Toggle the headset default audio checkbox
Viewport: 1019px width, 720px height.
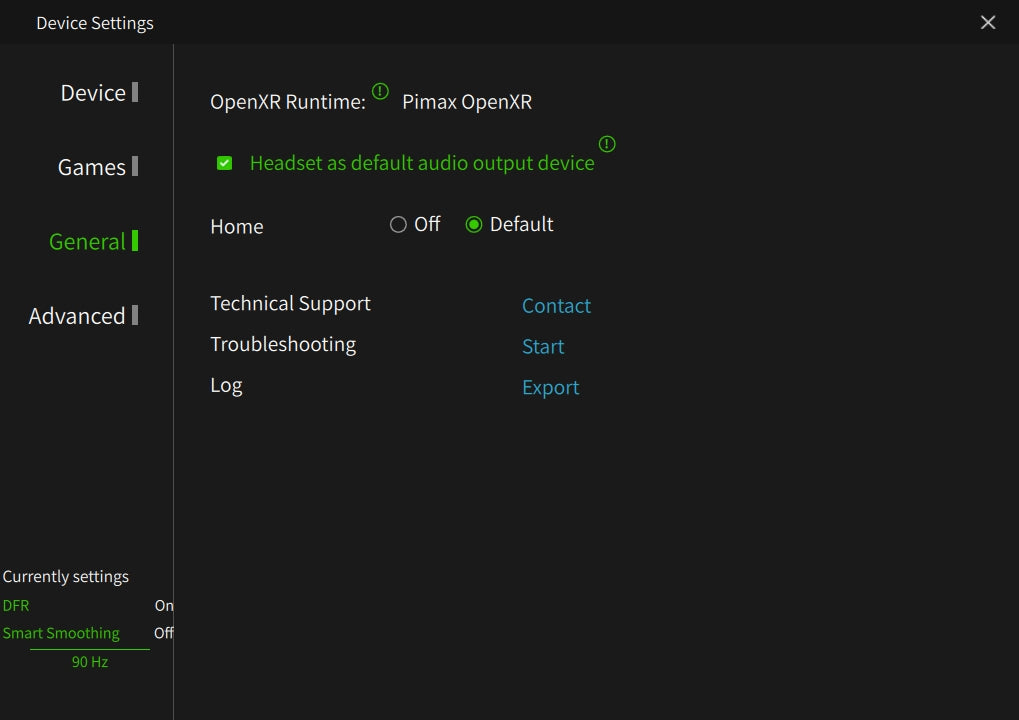[225, 163]
